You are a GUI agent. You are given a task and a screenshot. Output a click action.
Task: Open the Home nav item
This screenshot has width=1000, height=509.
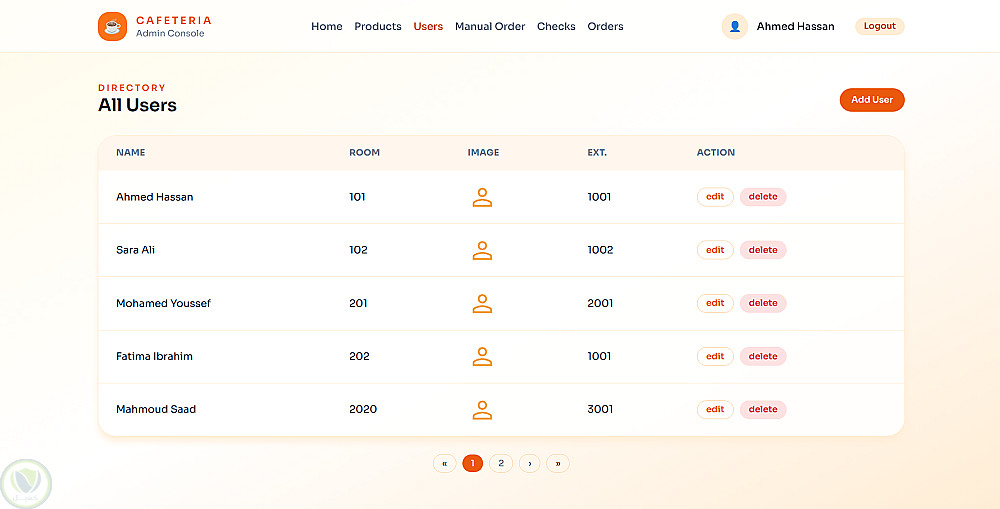click(x=327, y=26)
